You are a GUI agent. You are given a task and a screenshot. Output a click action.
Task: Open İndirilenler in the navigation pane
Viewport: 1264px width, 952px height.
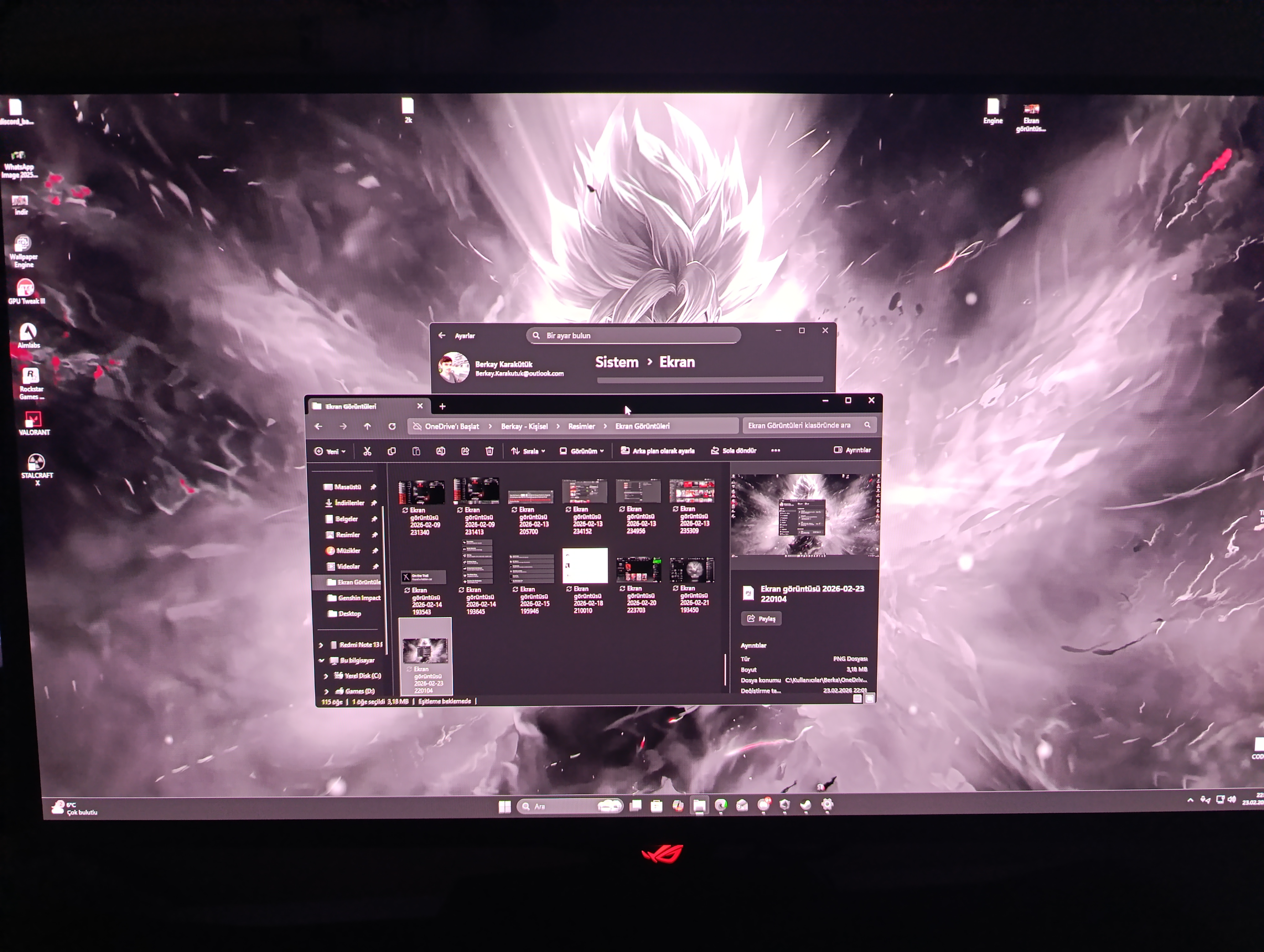[349, 503]
